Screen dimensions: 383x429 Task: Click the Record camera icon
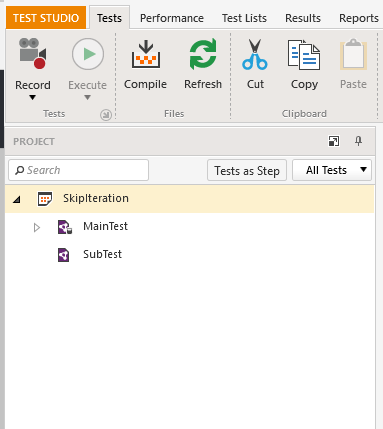(32, 53)
